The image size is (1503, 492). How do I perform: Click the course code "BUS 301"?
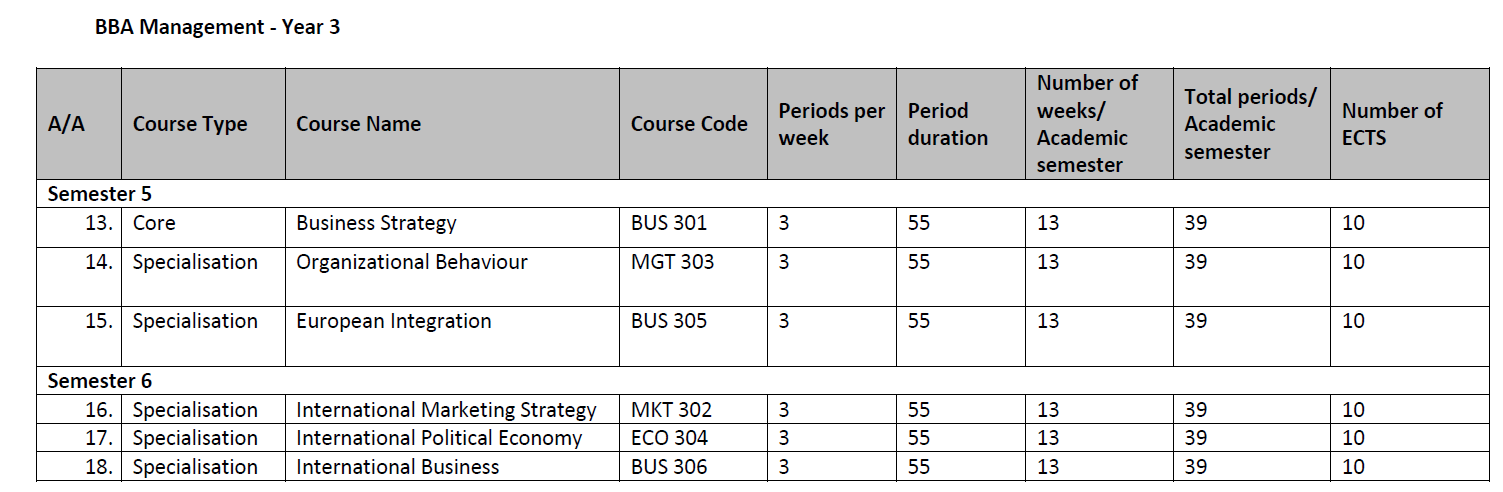(669, 223)
